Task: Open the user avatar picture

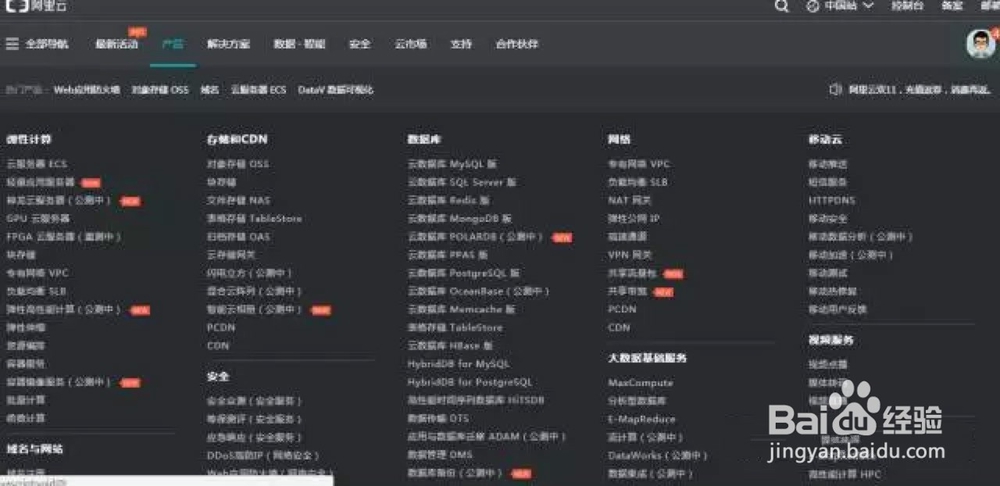Action: click(x=980, y=43)
